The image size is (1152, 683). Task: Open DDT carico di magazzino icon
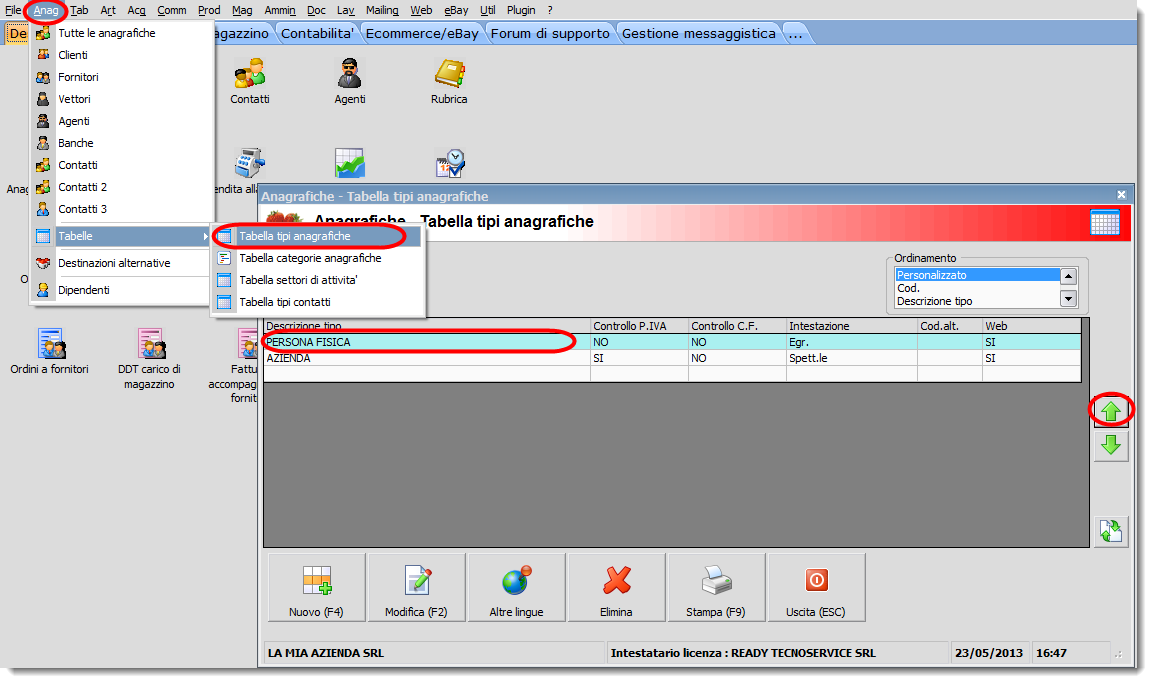click(149, 358)
